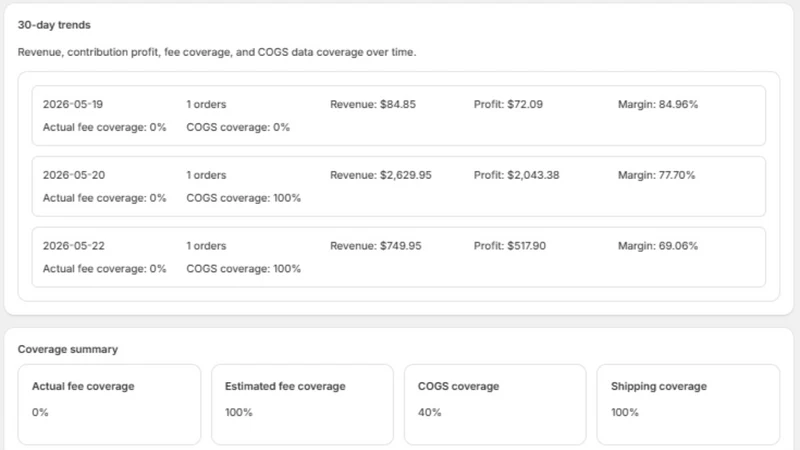Click Actual fee coverage: 0% under 2026-05-20
This screenshot has height=450, width=800.
pos(105,198)
